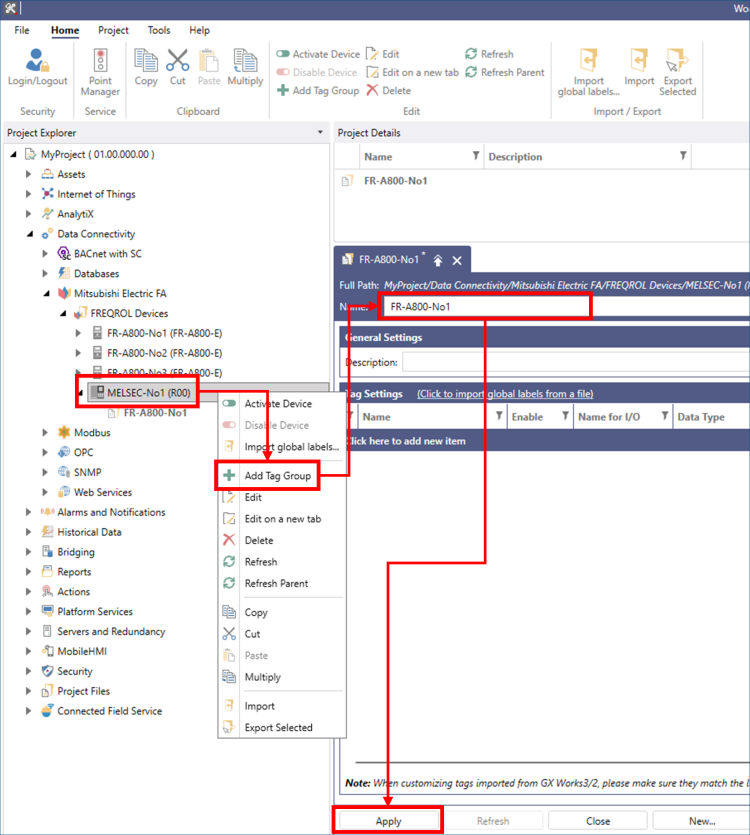Click the Export Selected ribbon icon
This screenshot has width=750, height=835.
click(678, 72)
